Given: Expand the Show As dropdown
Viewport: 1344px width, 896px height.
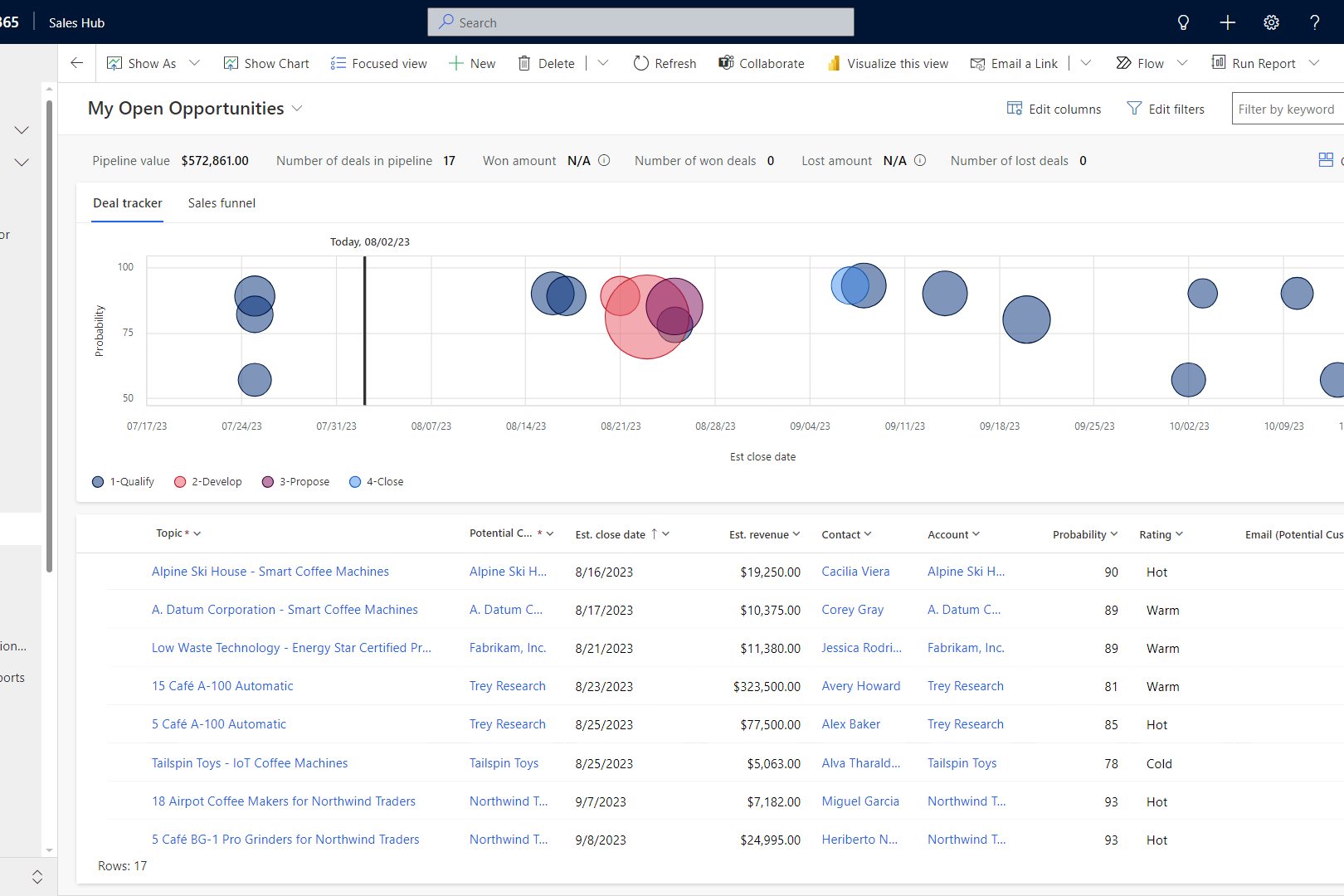Looking at the screenshot, I should 195,63.
